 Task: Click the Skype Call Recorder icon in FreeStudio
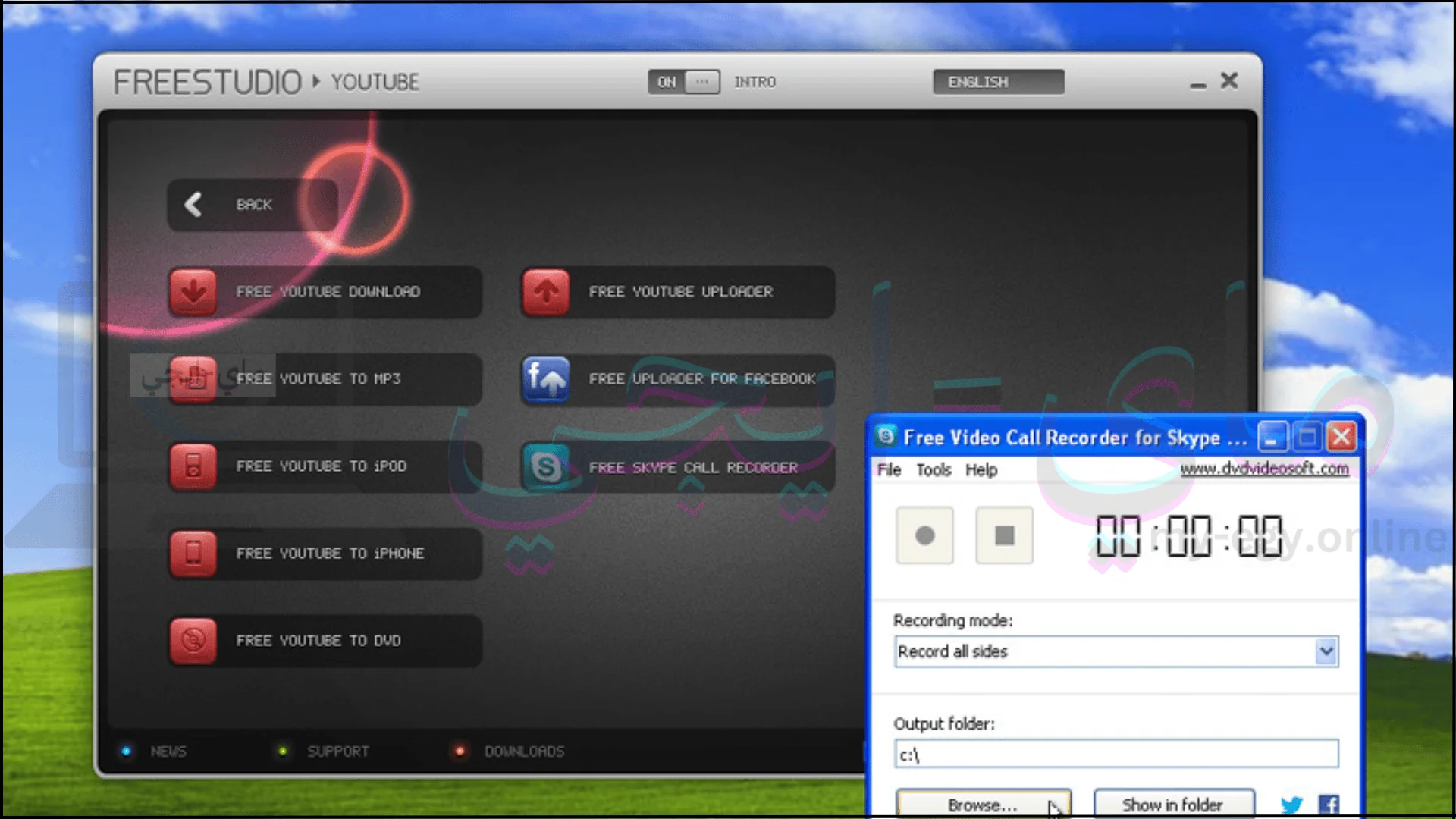tap(546, 467)
